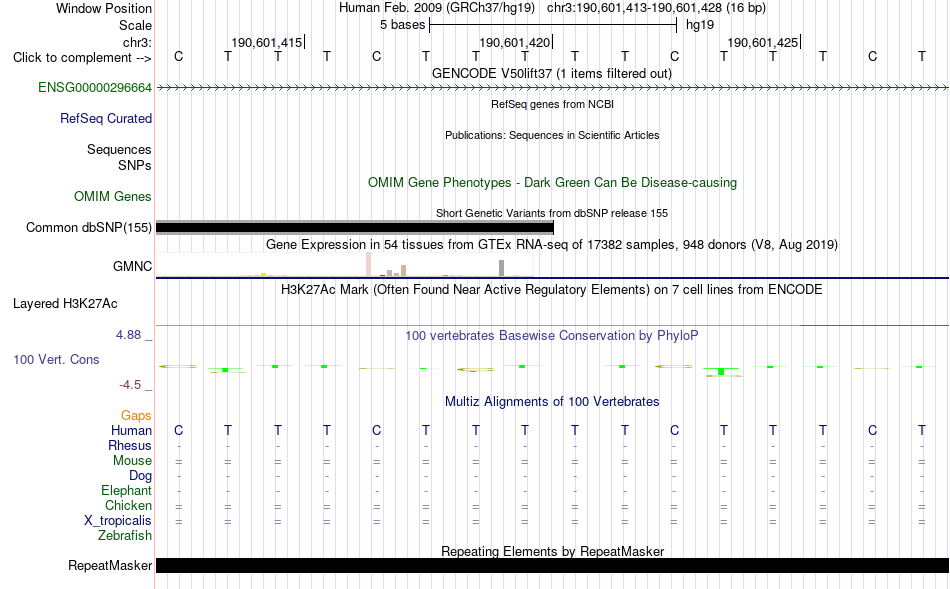The height and width of the screenshot is (589, 950).
Task: Click the GENCODE V50lift37 track title
Action: (x=552, y=74)
